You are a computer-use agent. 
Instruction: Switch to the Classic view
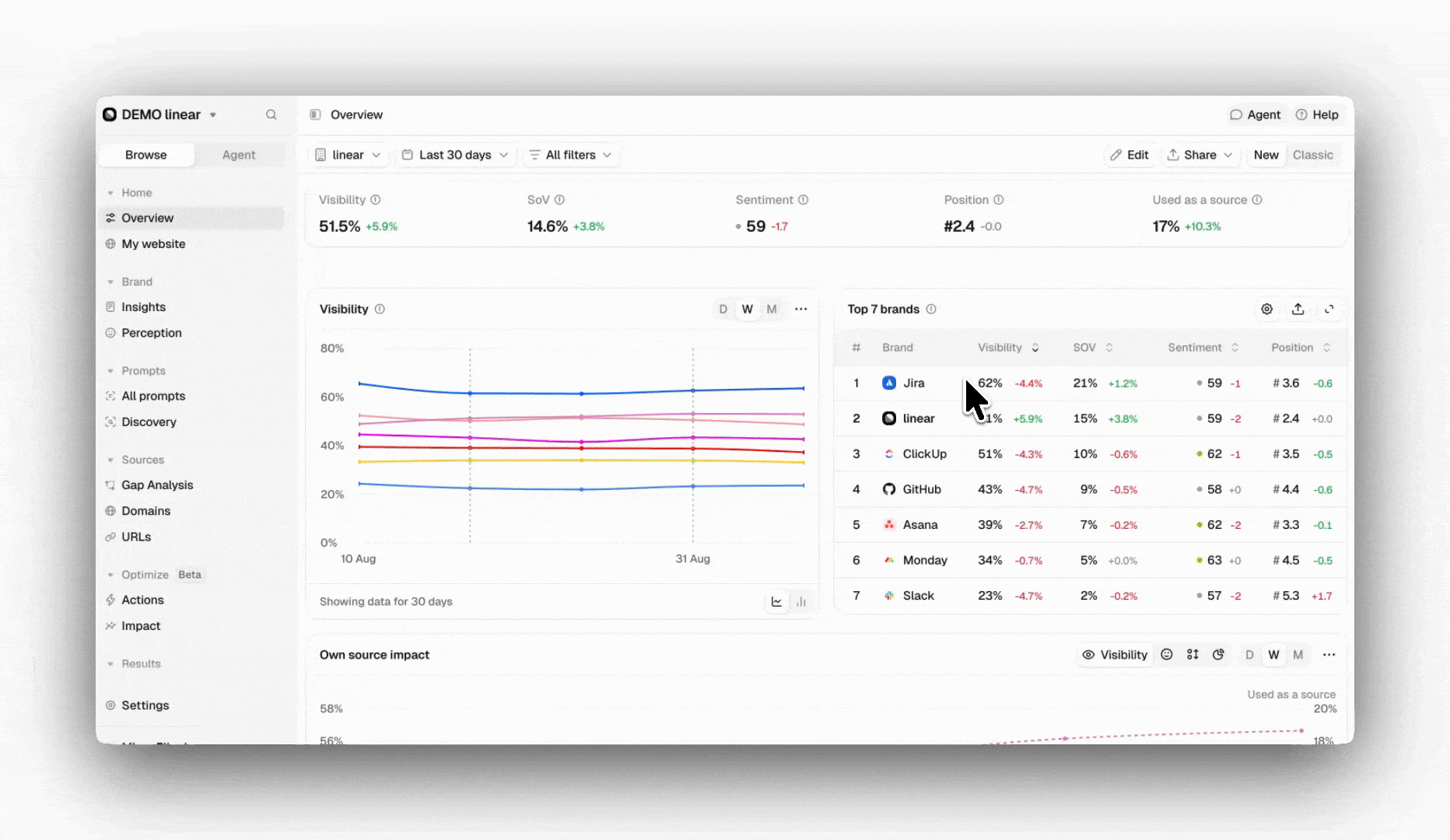pyautogui.click(x=1312, y=155)
